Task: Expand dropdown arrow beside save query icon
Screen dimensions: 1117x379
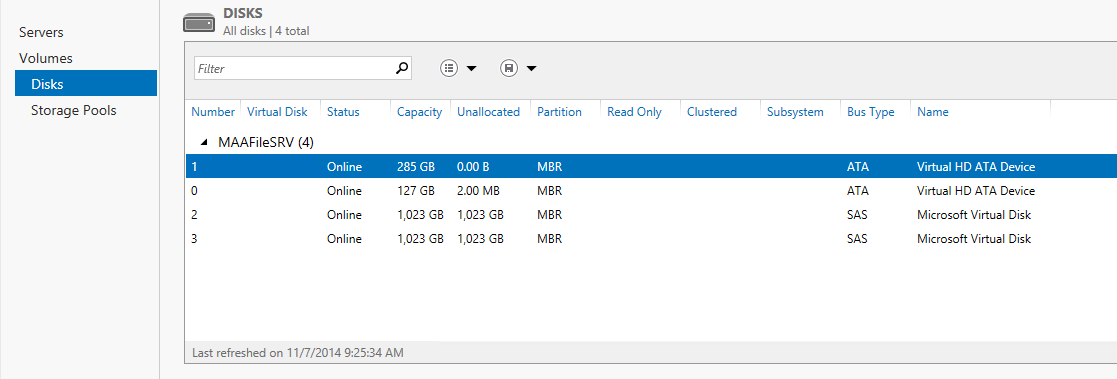Action: coord(531,69)
